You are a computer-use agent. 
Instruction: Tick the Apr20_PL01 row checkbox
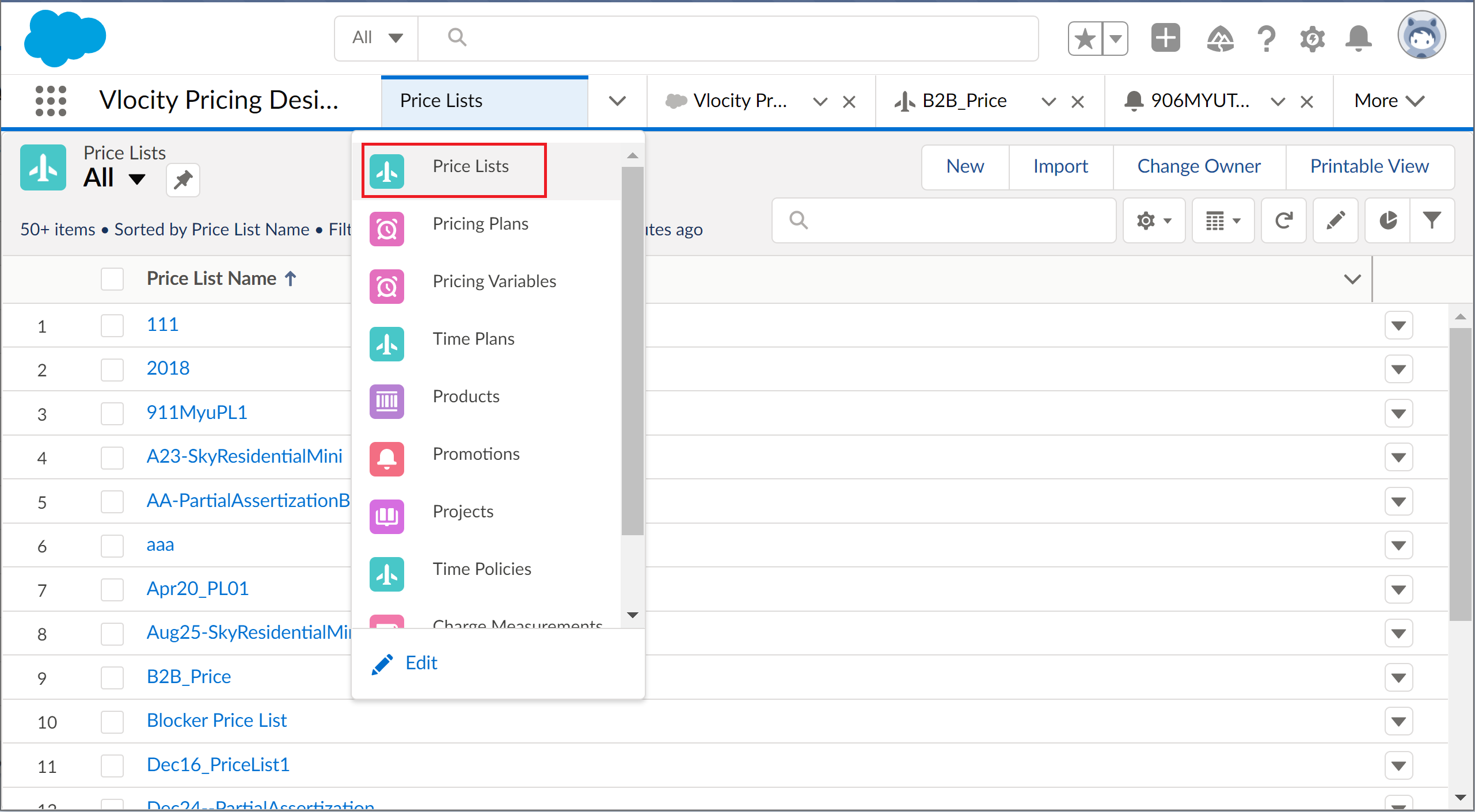(x=112, y=590)
